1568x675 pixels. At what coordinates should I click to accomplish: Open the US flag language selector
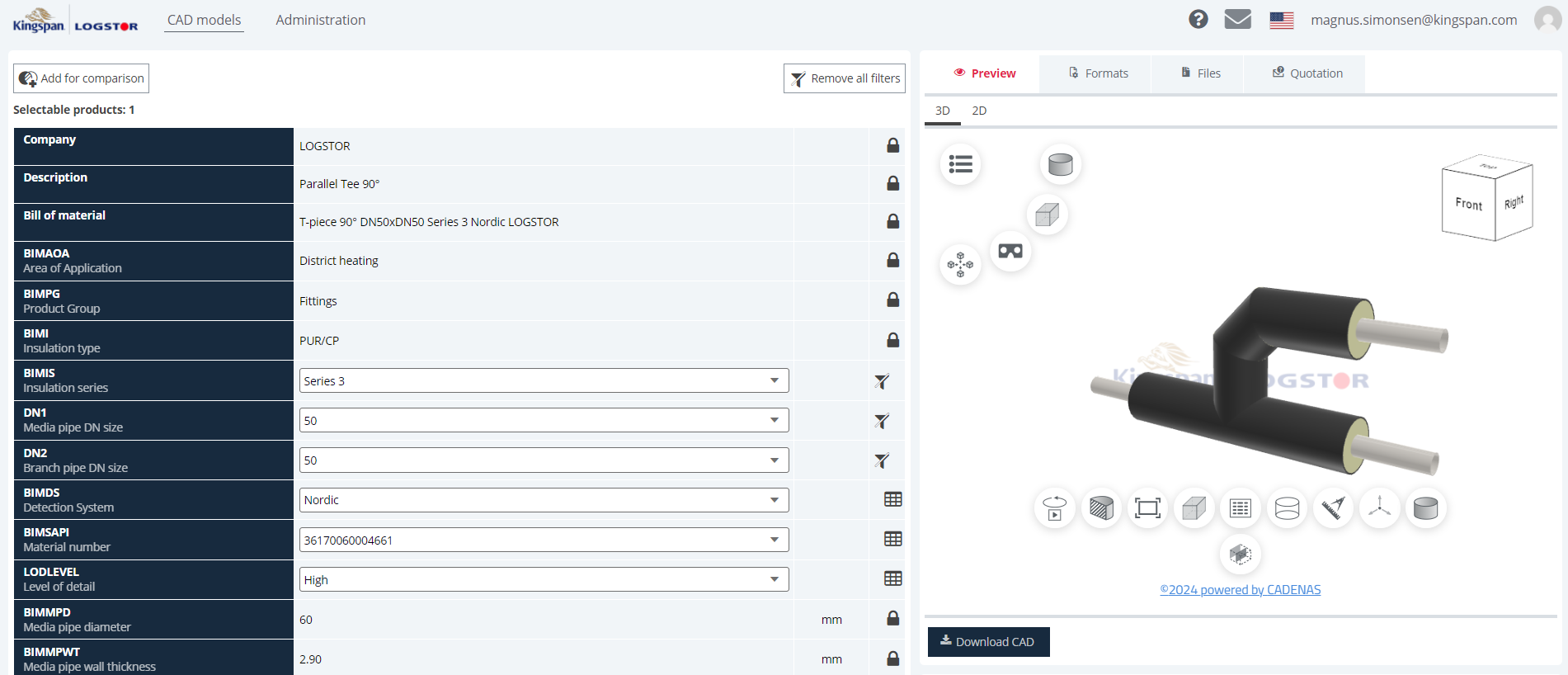coord(1282,20)
